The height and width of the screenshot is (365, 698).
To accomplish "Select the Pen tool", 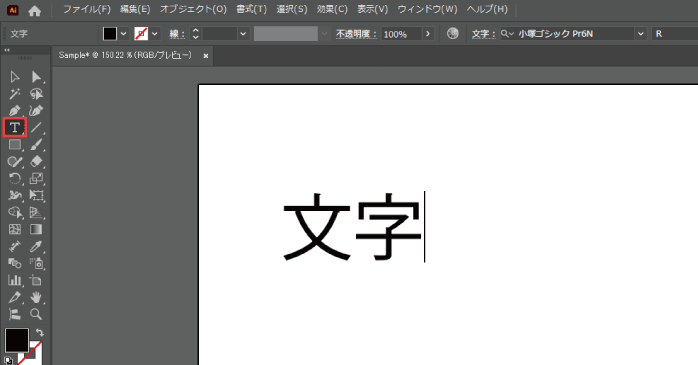I will [15, 110].
